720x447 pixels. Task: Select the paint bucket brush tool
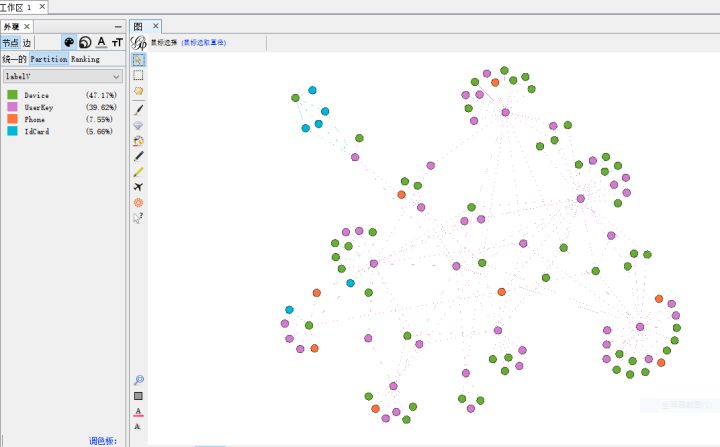[x=138, y=141]
